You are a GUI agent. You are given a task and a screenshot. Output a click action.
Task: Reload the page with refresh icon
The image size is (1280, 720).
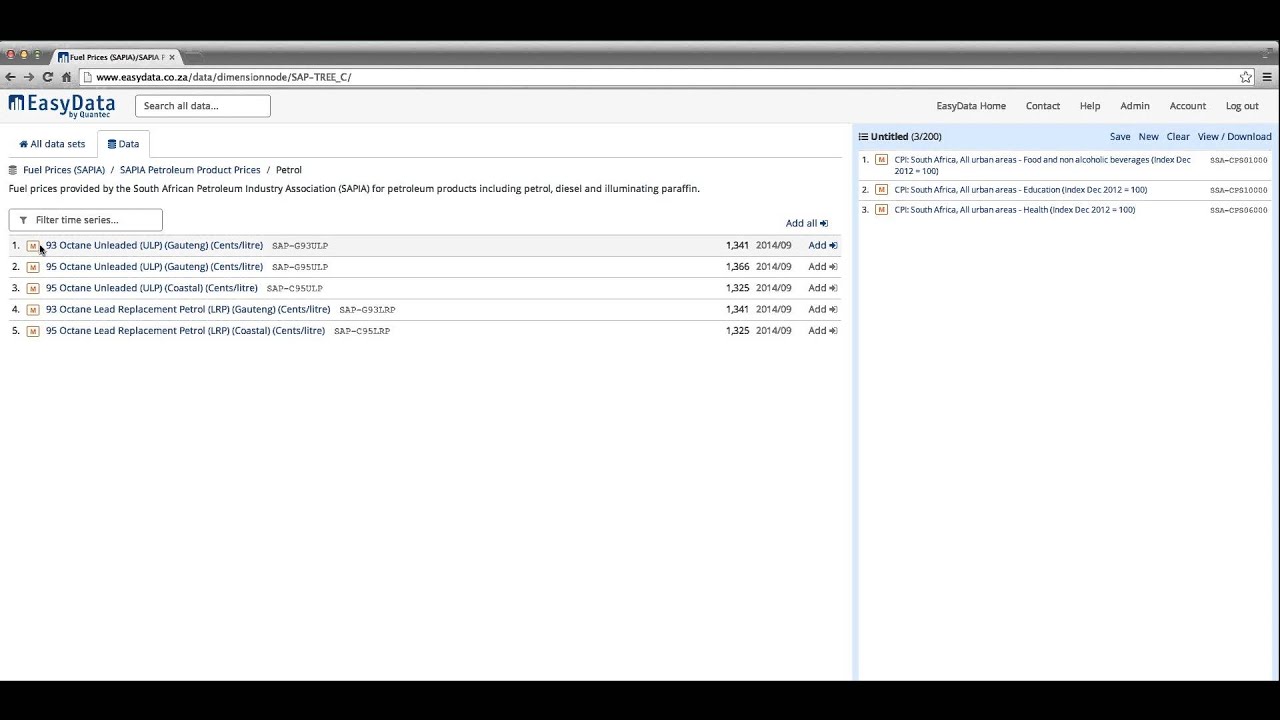coord(47,77)
